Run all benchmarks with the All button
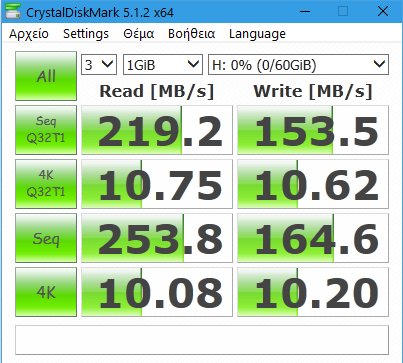Image resolution: width=403 pixels, height=363 pixels. (46, 76)
